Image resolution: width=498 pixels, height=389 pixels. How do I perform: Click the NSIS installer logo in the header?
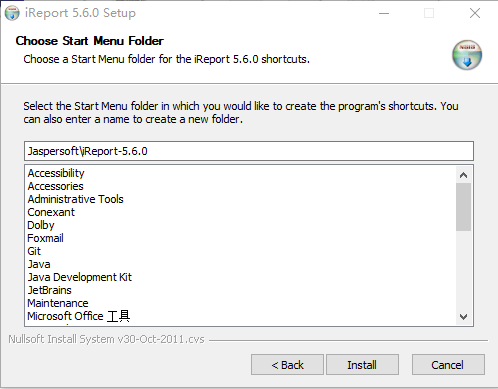[467, 55]
